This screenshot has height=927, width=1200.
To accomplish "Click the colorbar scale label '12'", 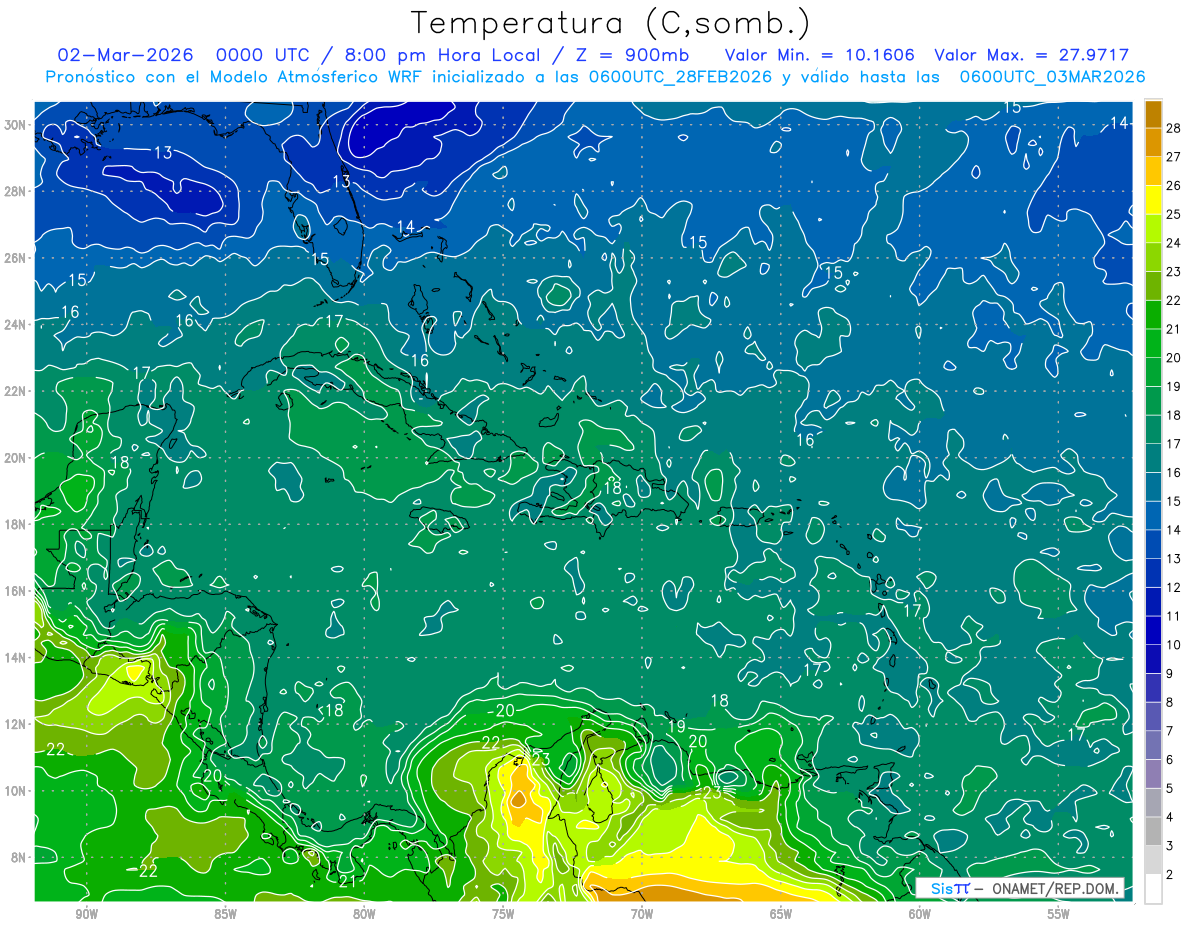I will pos(1174,587).
